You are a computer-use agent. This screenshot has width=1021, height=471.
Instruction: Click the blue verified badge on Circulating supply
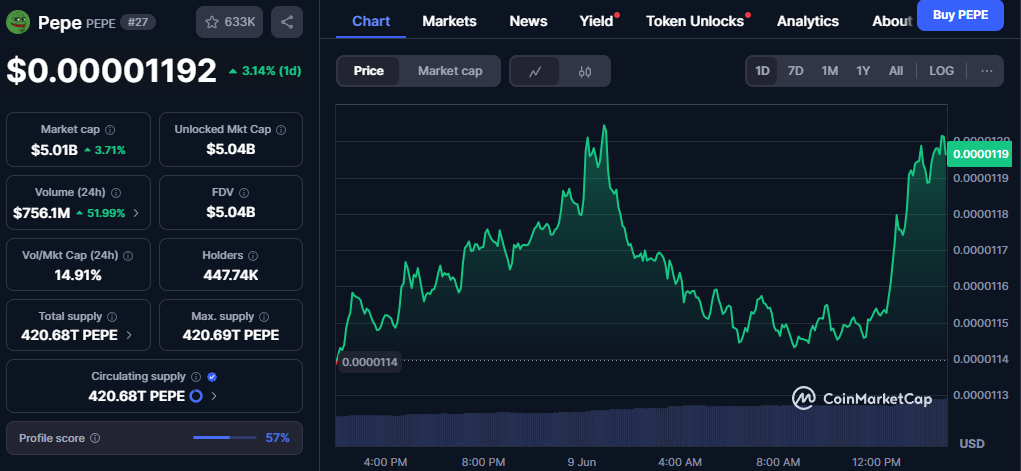[x=212, y=377]
